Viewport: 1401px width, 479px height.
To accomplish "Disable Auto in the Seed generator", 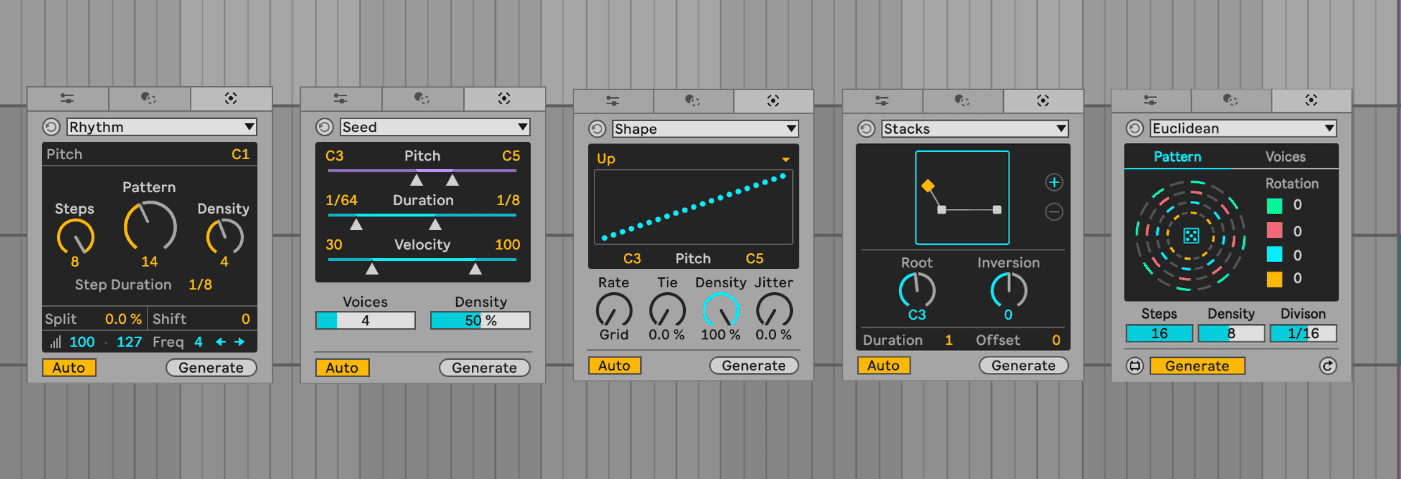I will coord(342,368).
